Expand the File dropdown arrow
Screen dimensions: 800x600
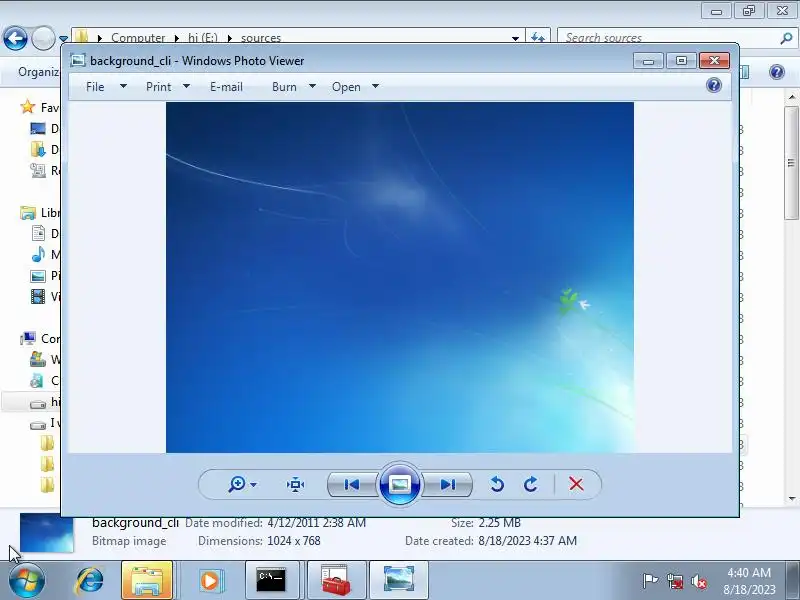pos(123,86)
